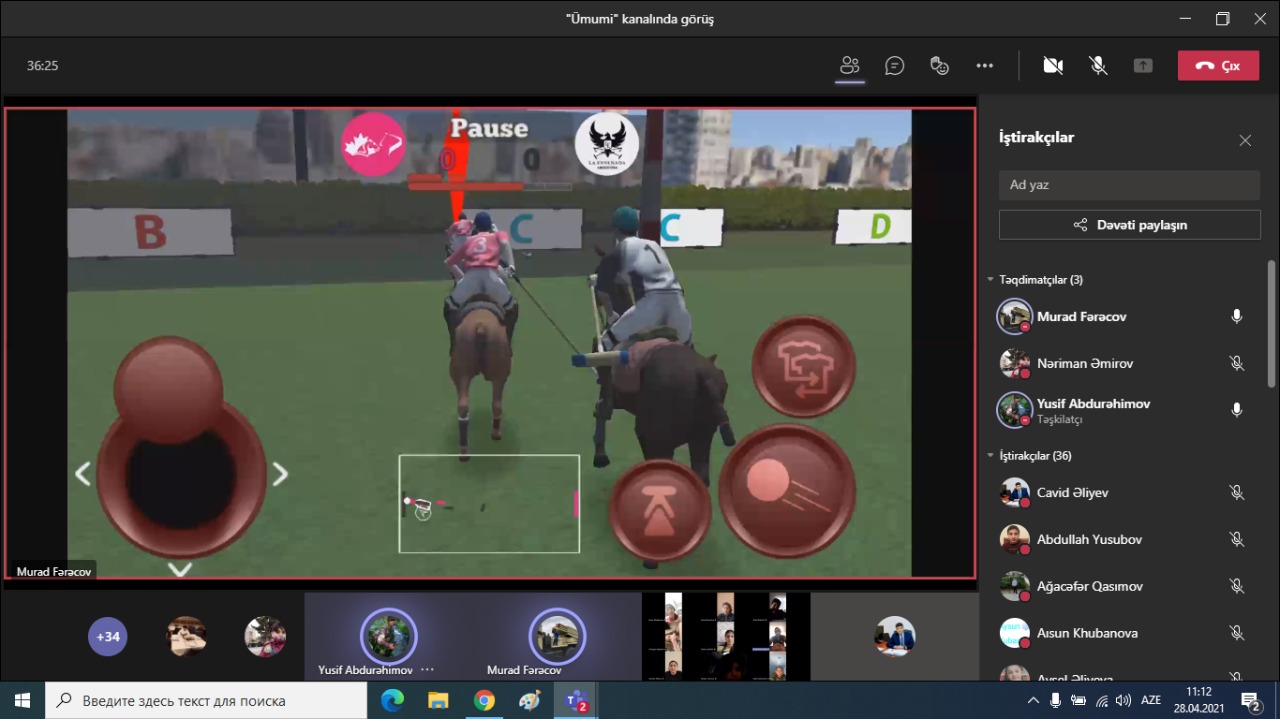Leave the meeting with Çıx button
This screenshot has width=1280, height=719.
pos(1218,66)
